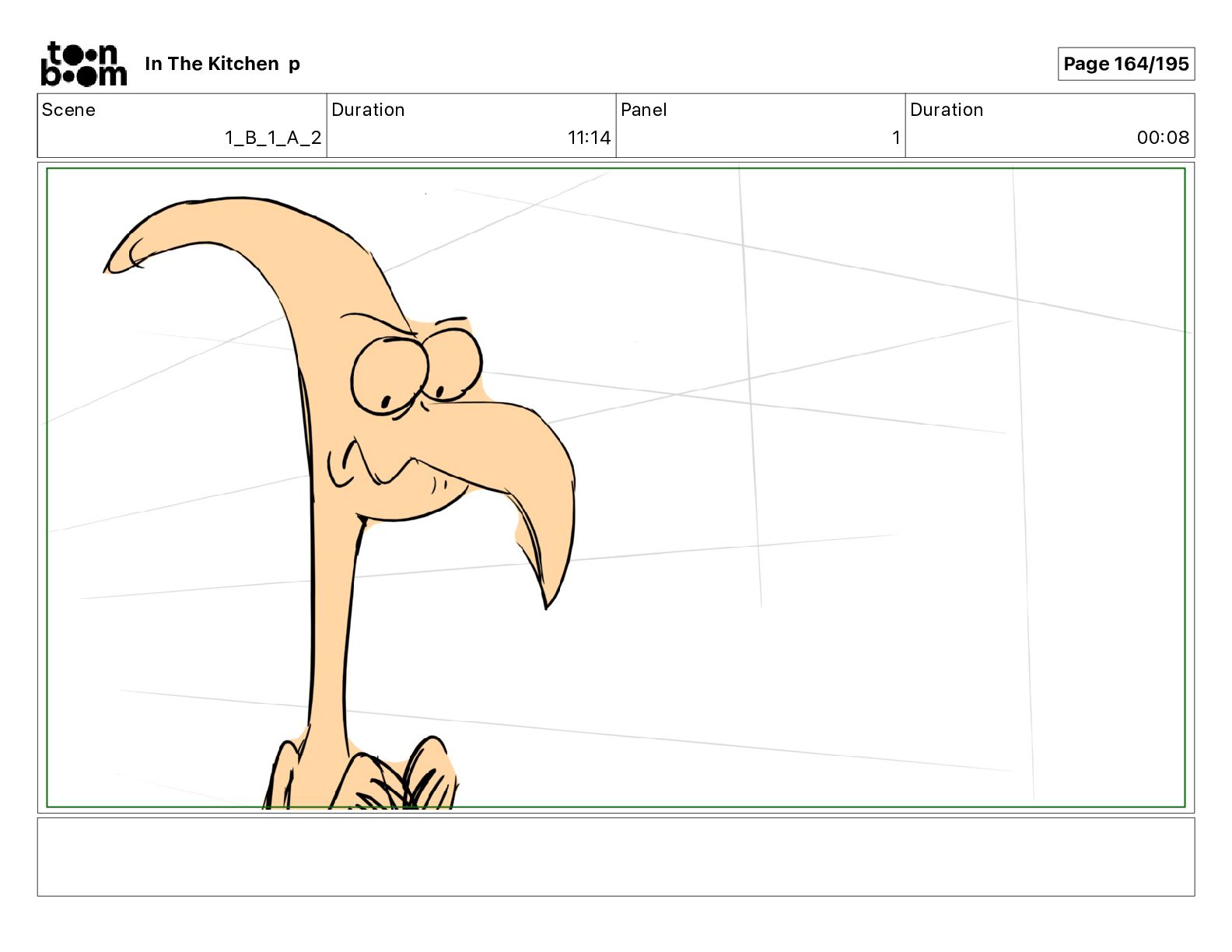The image size is (1232, 952).
Task: Click the Toon Boom logo
Action: coord(83,64)
